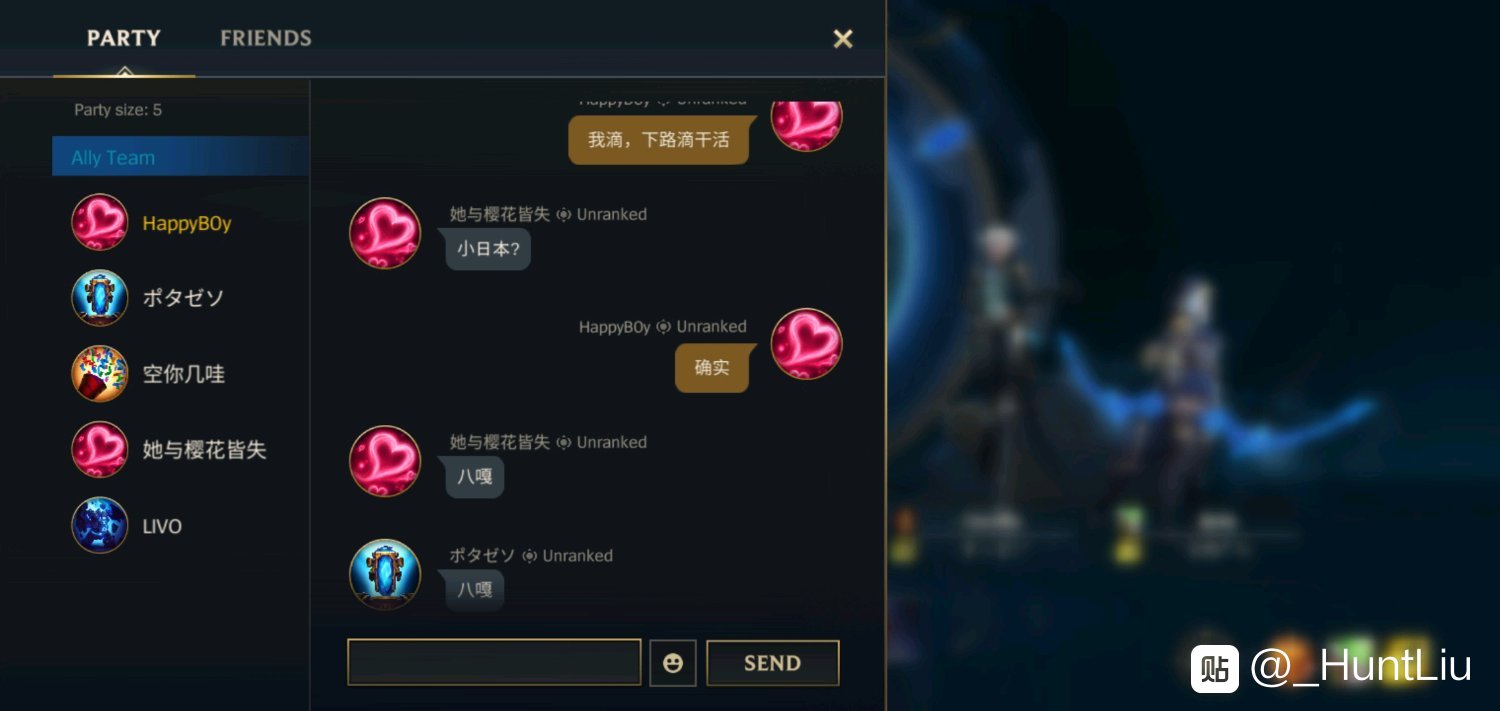Select the Ally Team header

(x=180, y=157)
